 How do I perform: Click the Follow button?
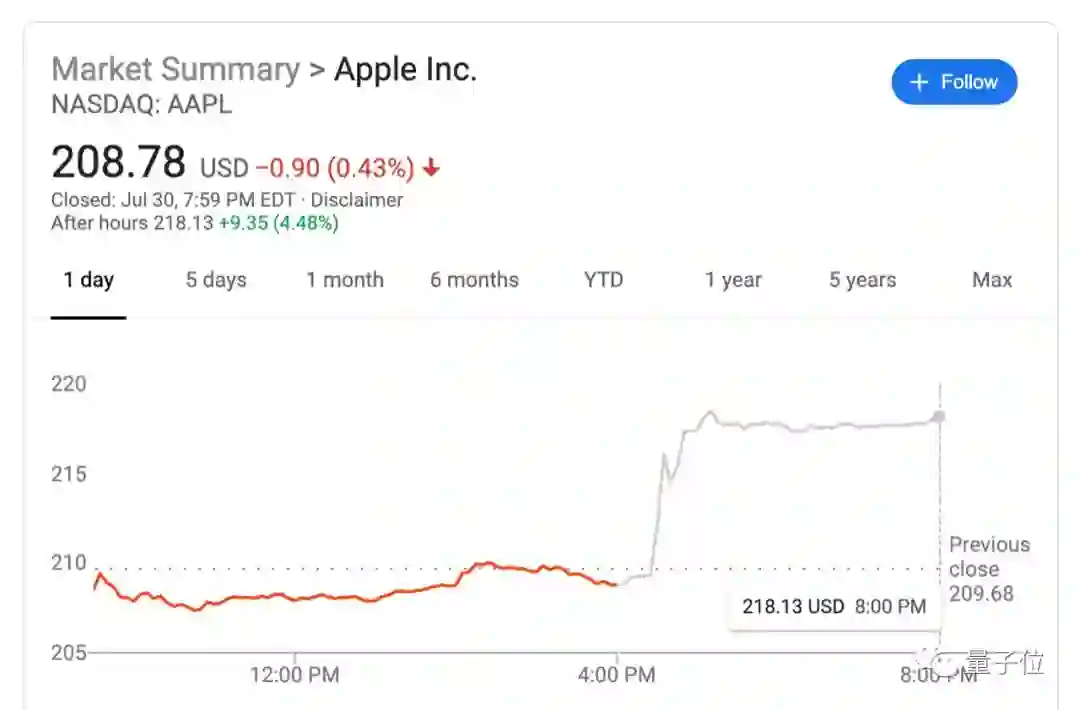954,82
